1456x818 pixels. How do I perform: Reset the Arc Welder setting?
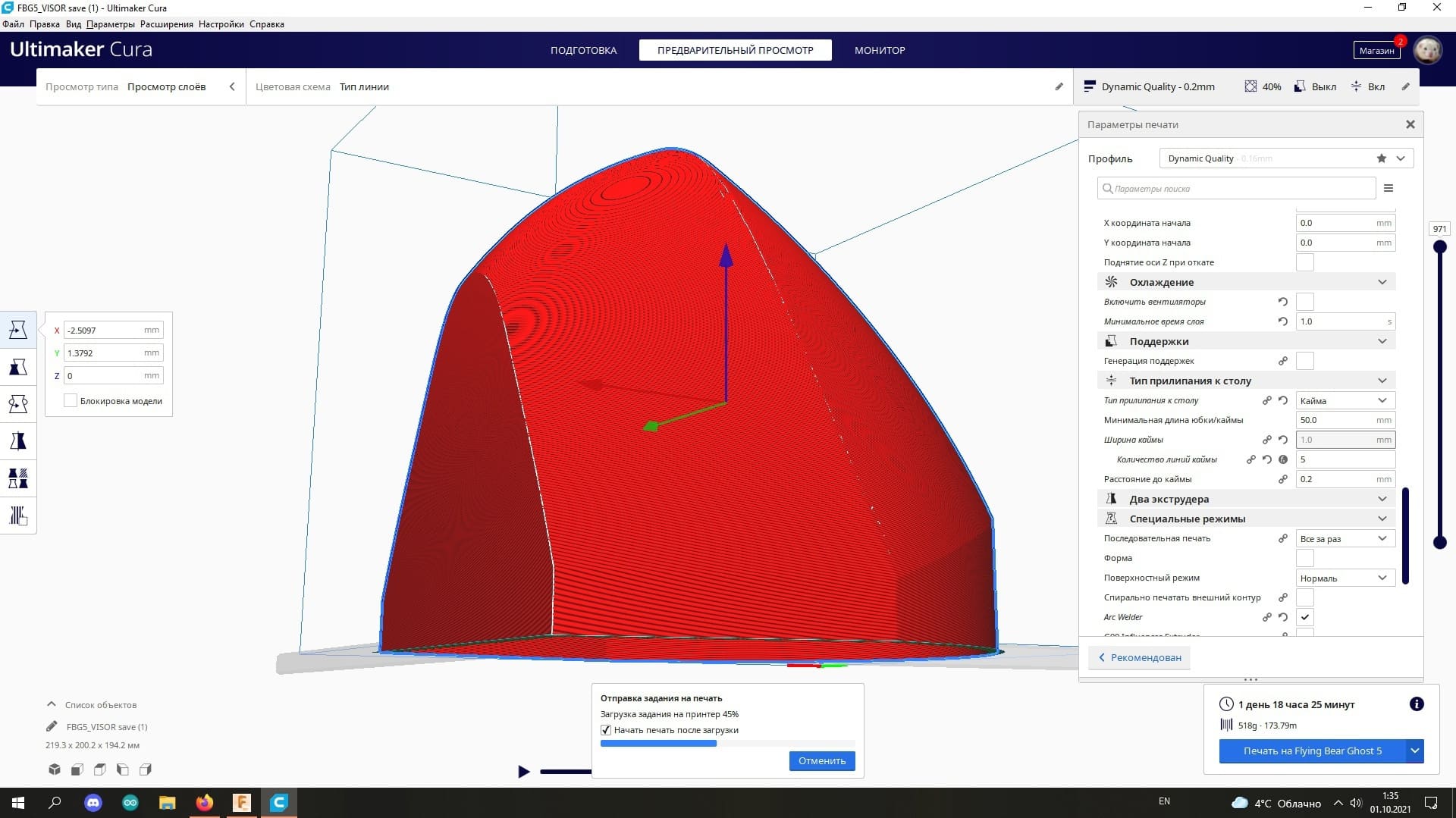pos(1283,617)
